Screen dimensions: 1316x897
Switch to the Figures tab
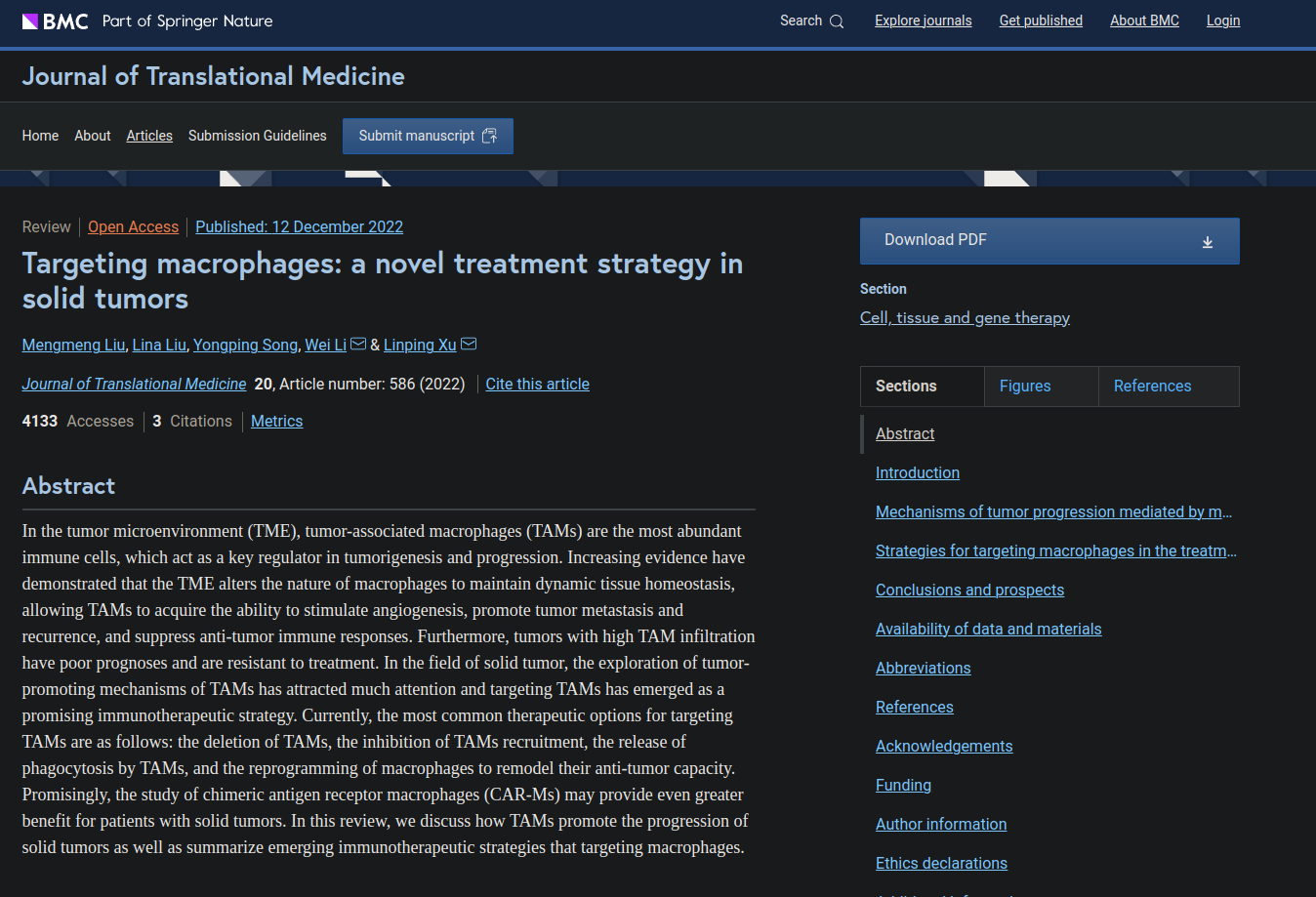1042,387
